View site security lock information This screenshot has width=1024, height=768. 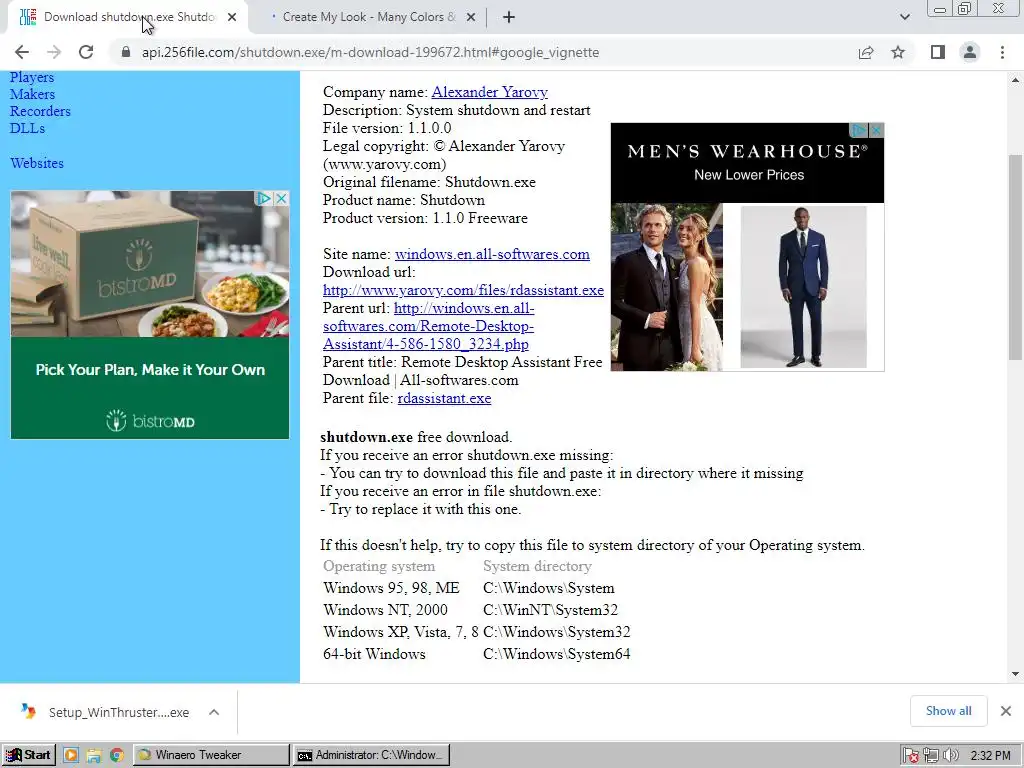pos(125,52)
